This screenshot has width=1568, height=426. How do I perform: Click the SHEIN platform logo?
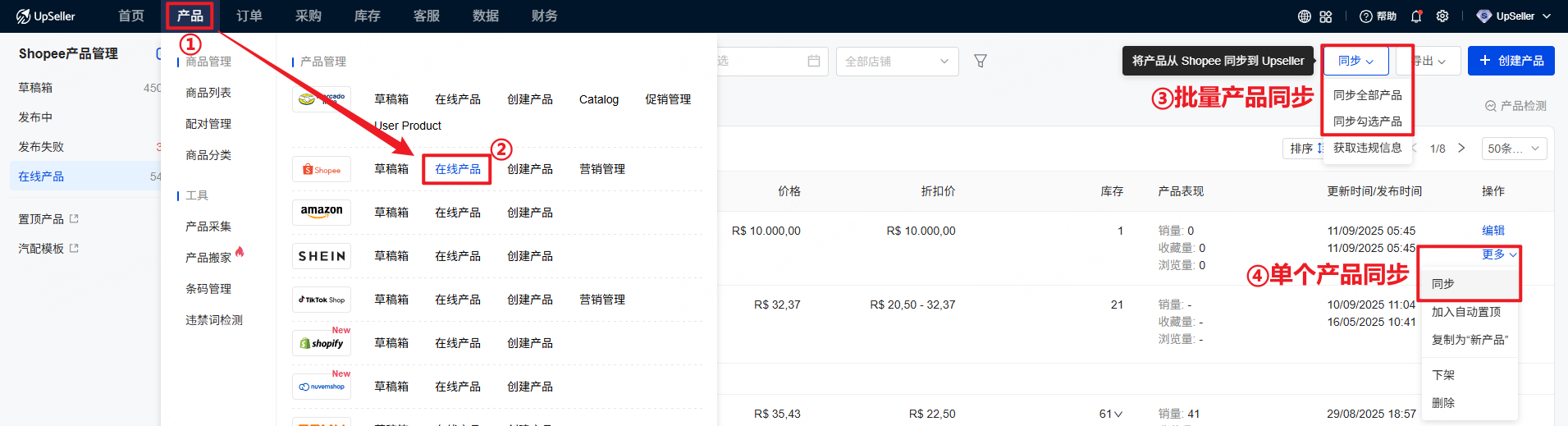(322, 256)
